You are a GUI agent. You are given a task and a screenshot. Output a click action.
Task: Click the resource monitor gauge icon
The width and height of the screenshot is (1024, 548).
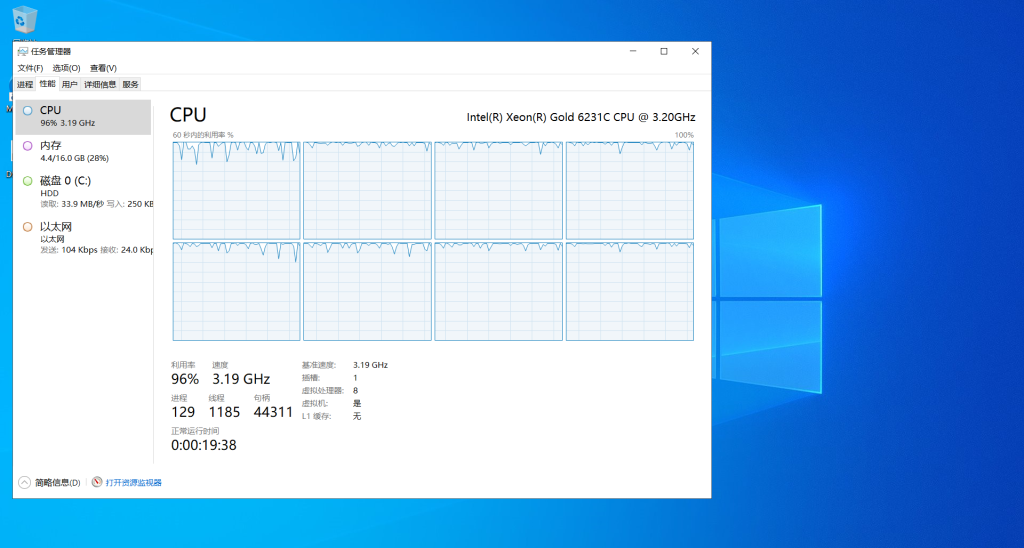(x=97, y=482)
